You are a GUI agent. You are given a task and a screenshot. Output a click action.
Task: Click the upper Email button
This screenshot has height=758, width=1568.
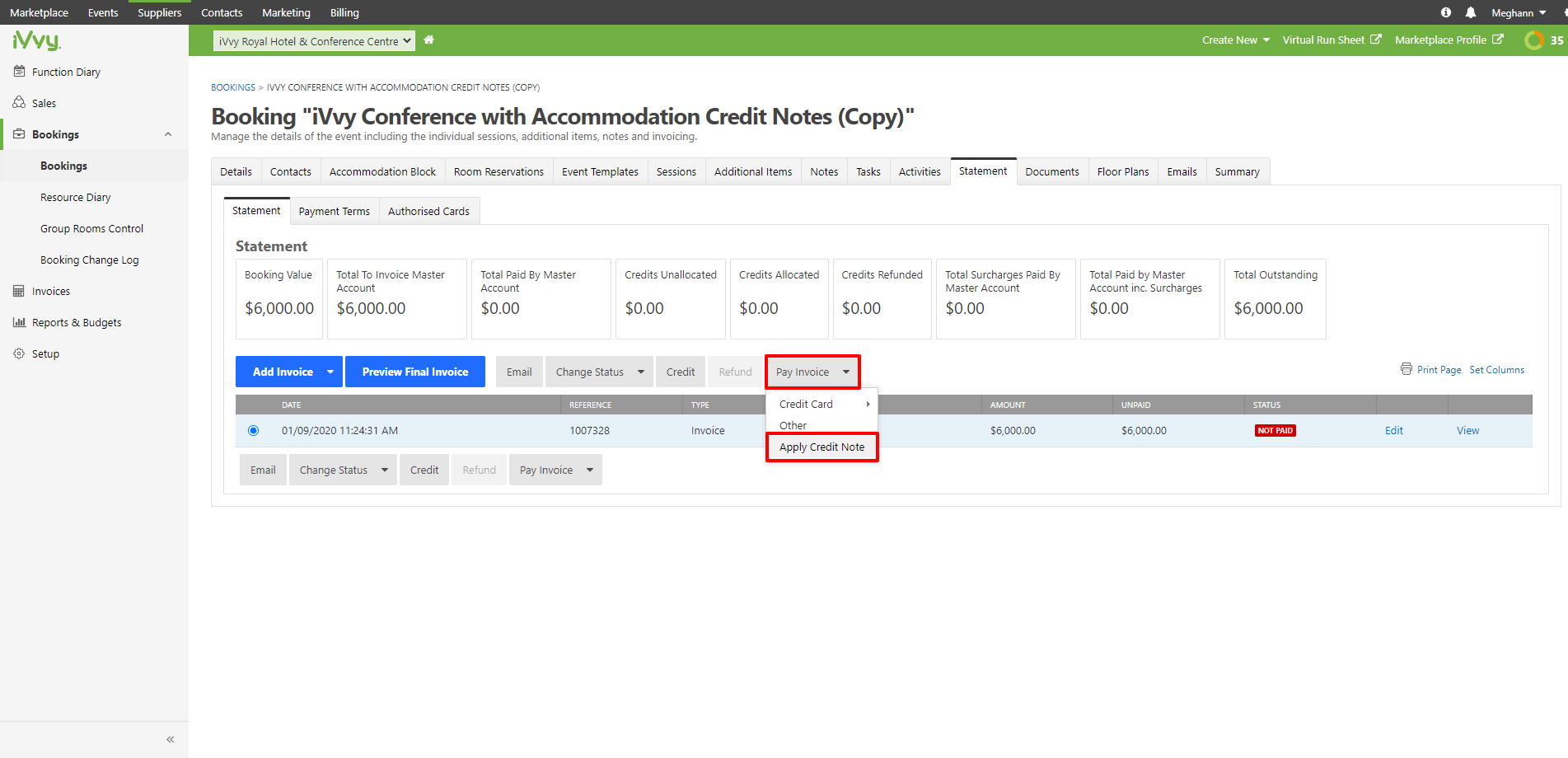click(x=519, y=372)
